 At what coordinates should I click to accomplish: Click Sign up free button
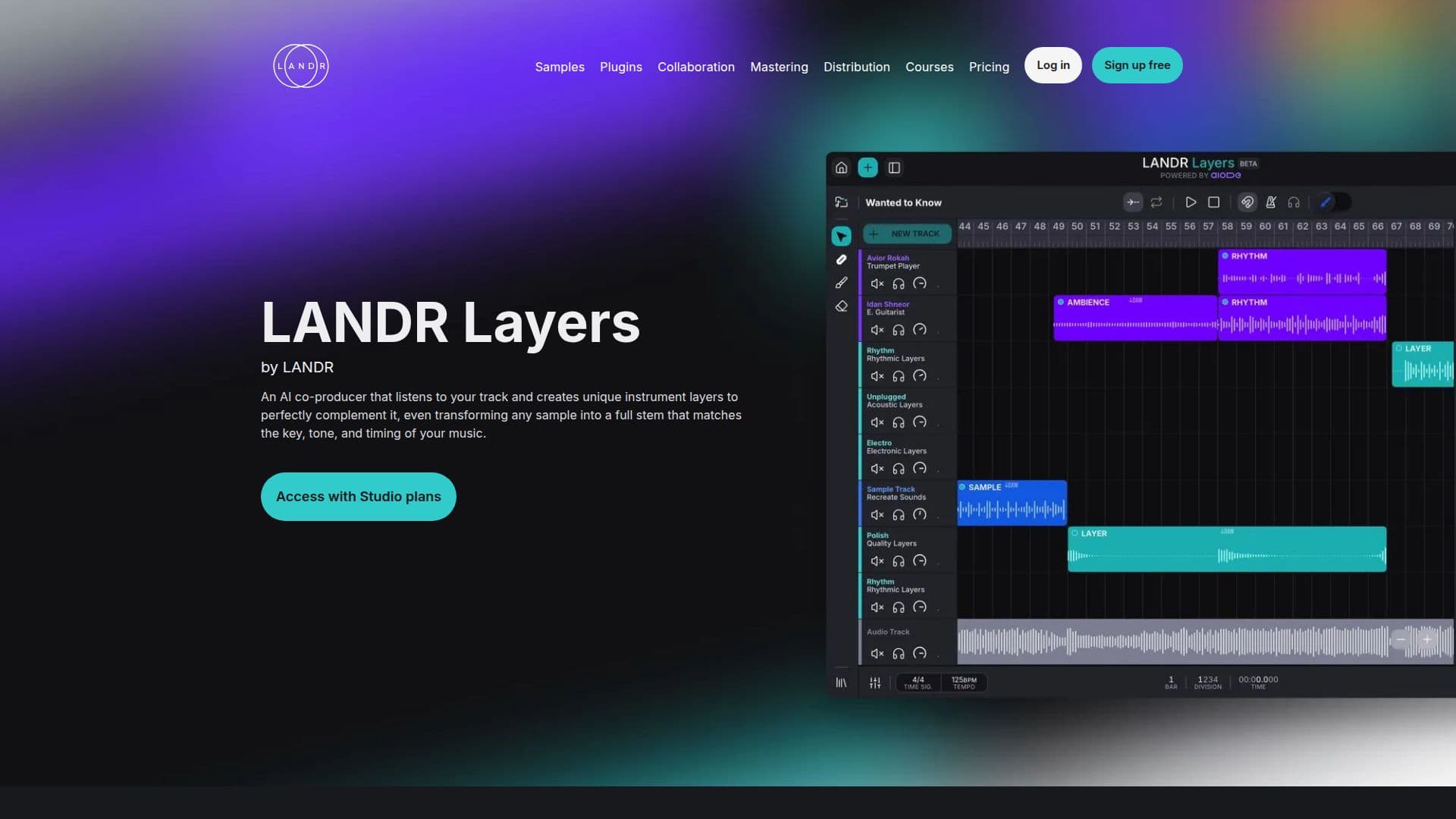point(1137,65)
